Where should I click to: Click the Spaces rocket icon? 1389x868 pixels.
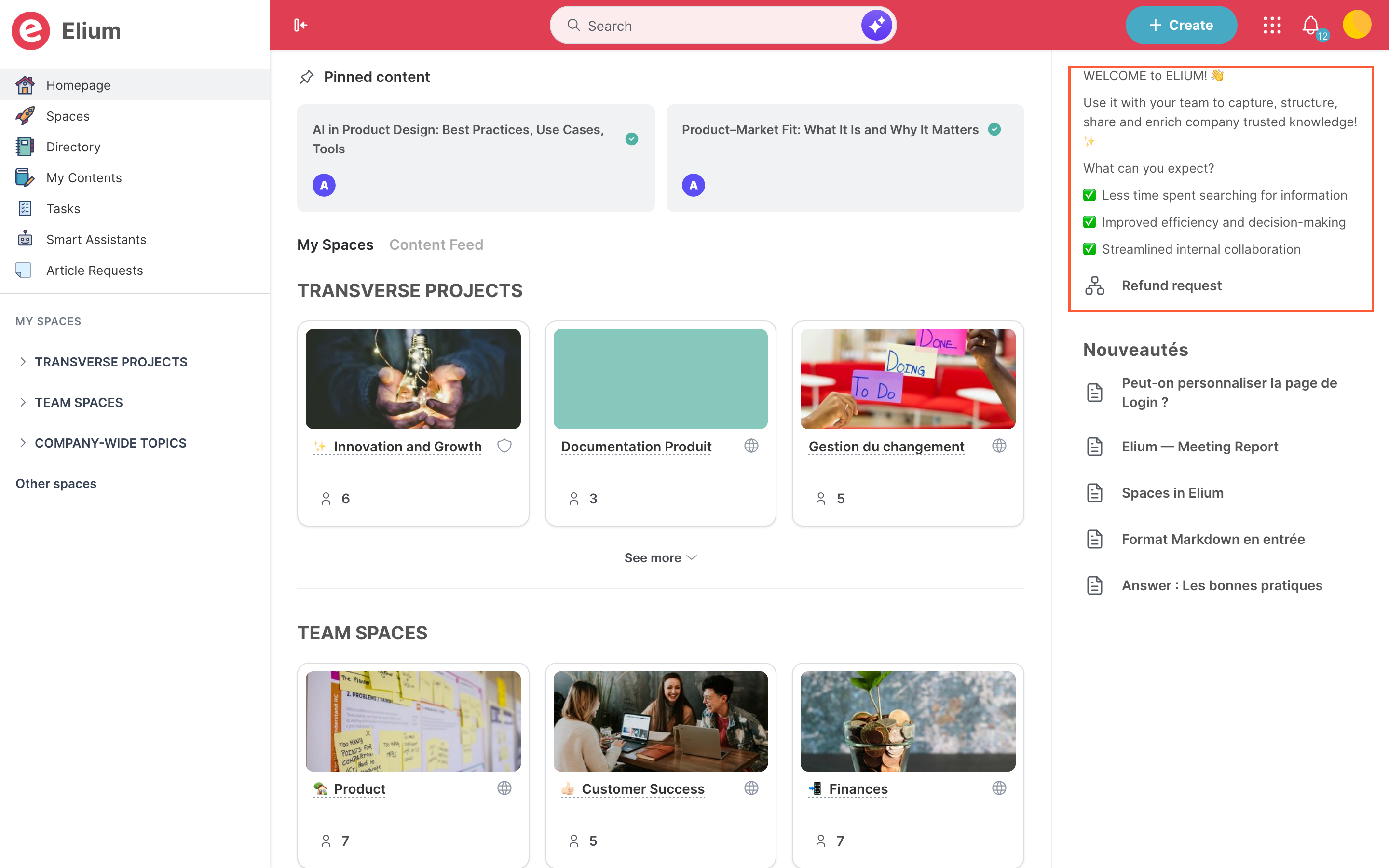25,116
